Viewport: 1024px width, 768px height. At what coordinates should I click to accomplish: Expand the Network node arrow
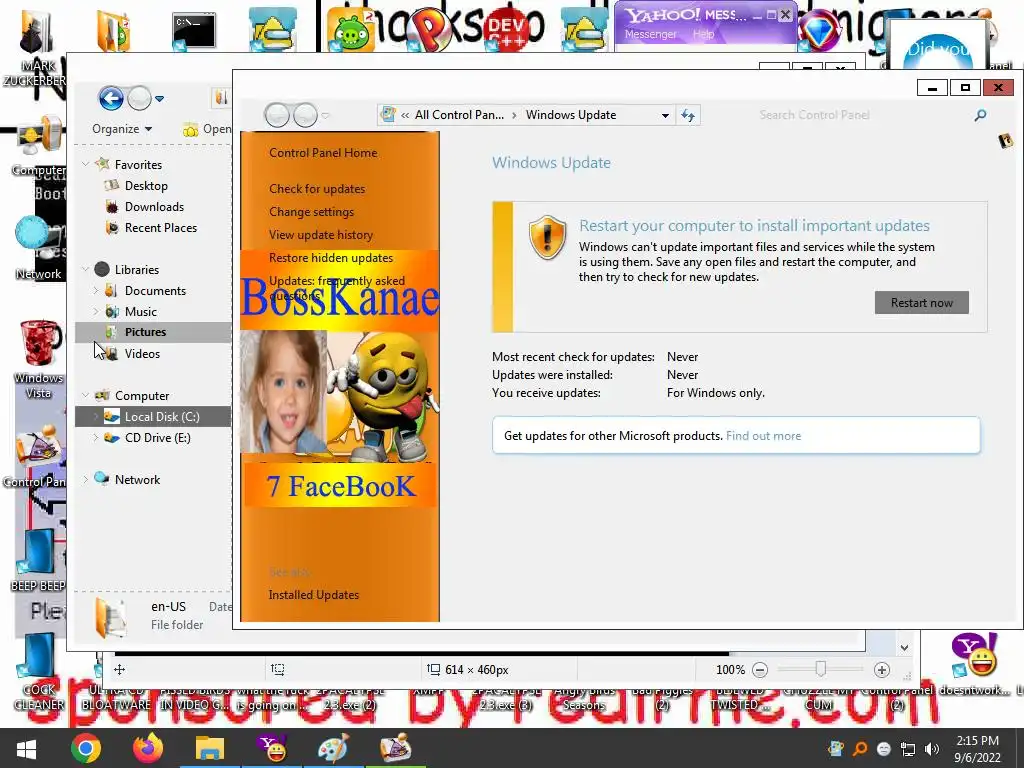[86, 479]
